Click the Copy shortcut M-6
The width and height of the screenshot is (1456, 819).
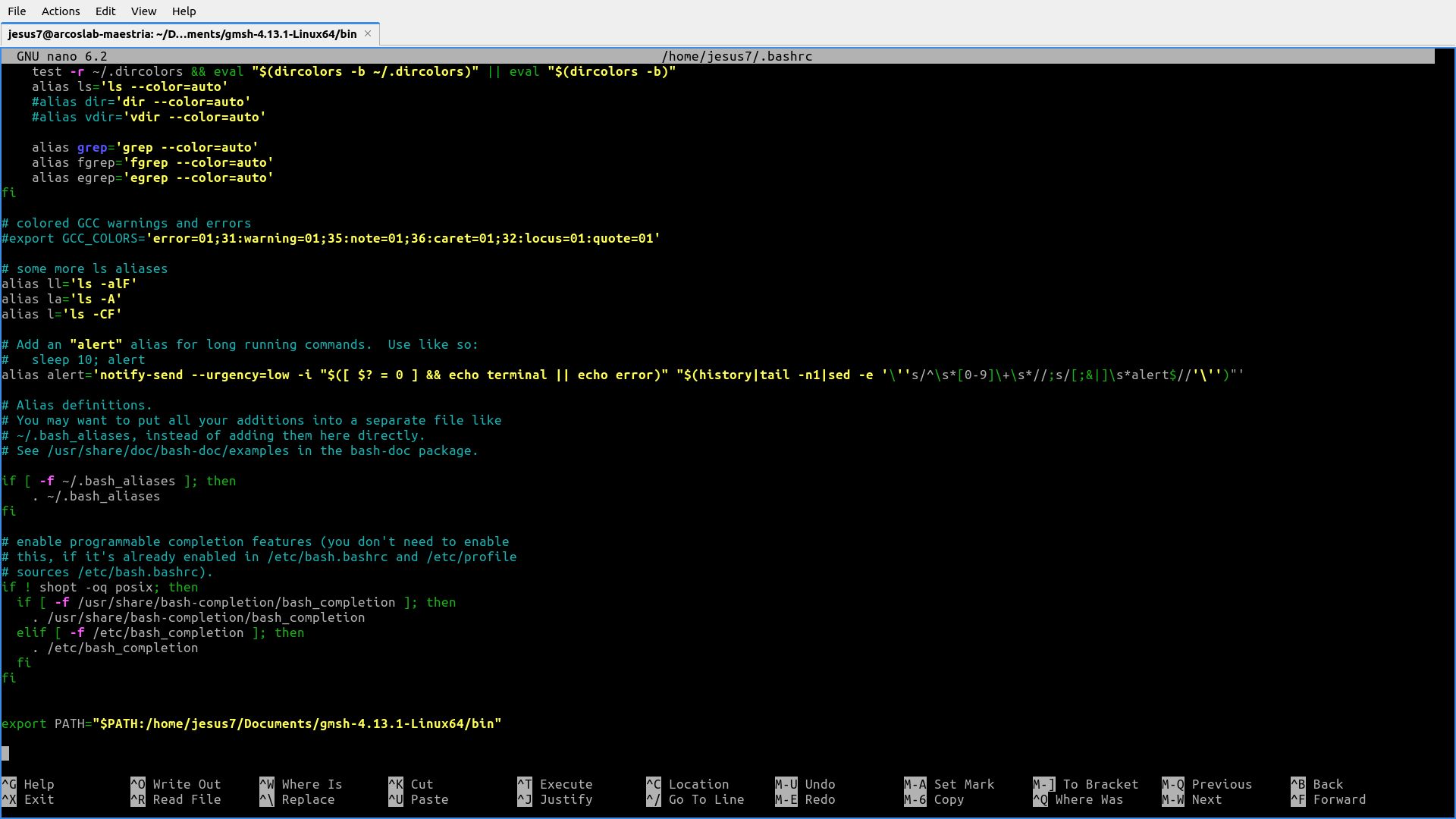[934, 799]
